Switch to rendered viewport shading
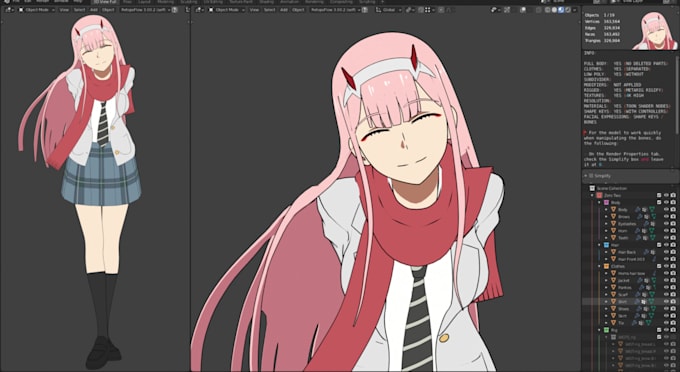The image size is (680, 372). tap(567, 10)
